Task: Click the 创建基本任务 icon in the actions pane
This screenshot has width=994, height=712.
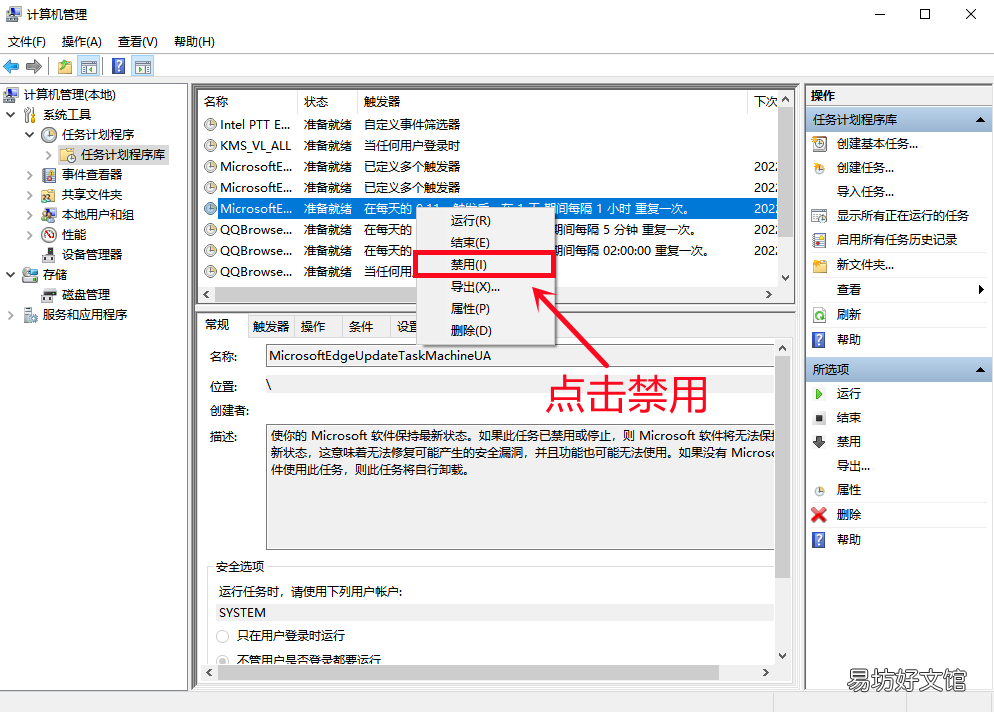Action: click(x=819, y=144)
